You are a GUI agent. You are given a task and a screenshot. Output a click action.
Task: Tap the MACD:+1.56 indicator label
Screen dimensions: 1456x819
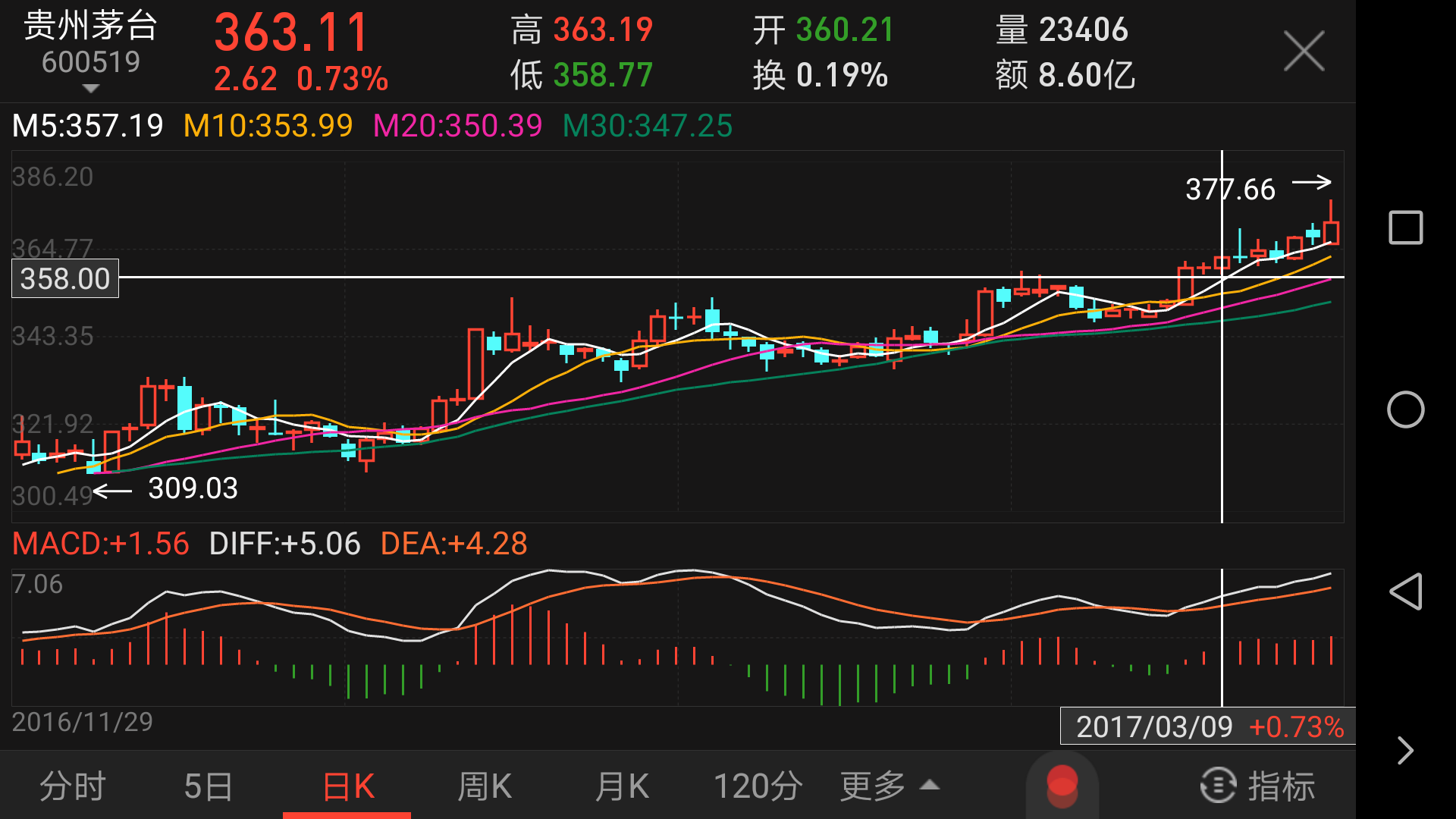coord(101,544)
